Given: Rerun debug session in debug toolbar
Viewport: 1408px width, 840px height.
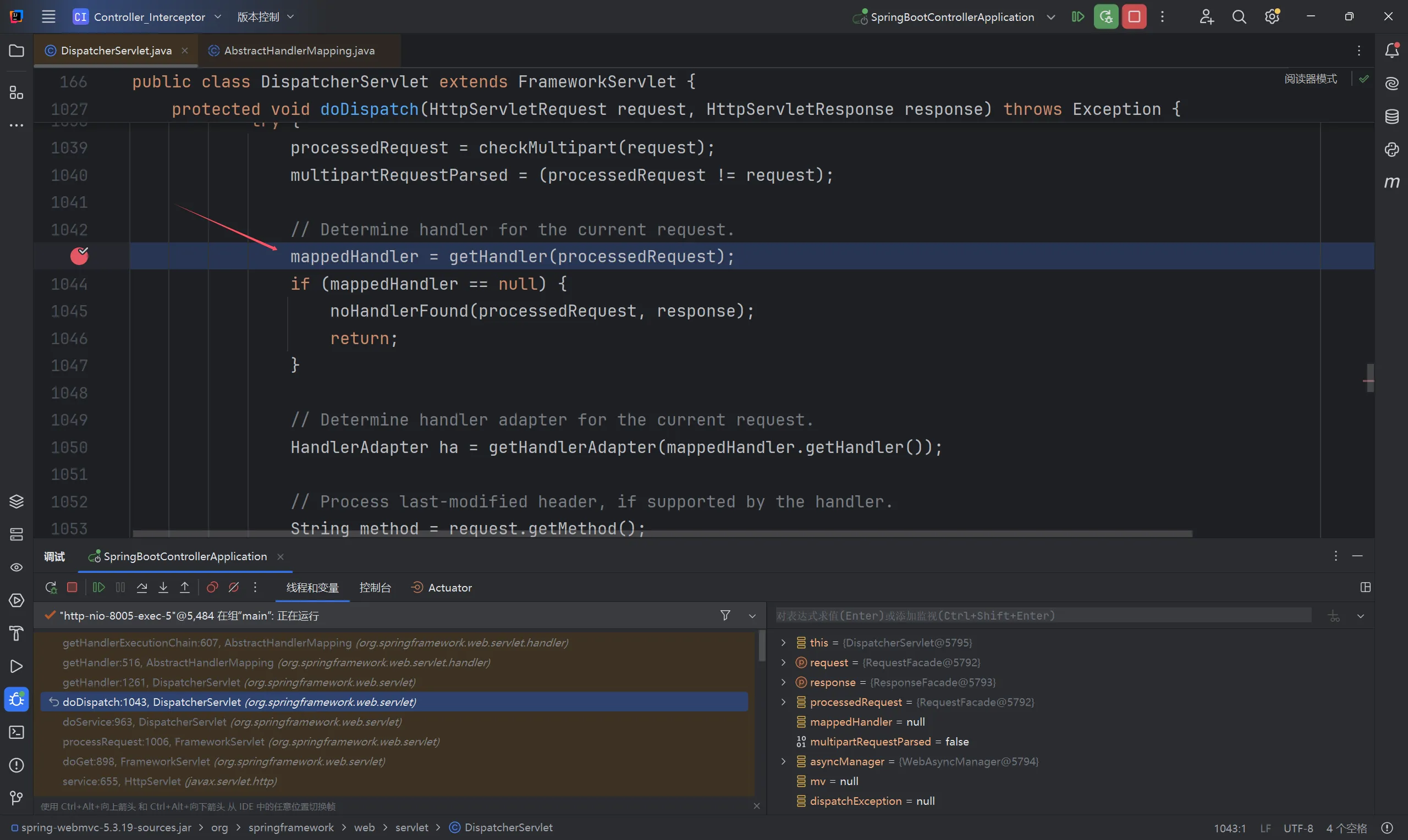Looking at the screenshot, I should click(x=51, y=588).
